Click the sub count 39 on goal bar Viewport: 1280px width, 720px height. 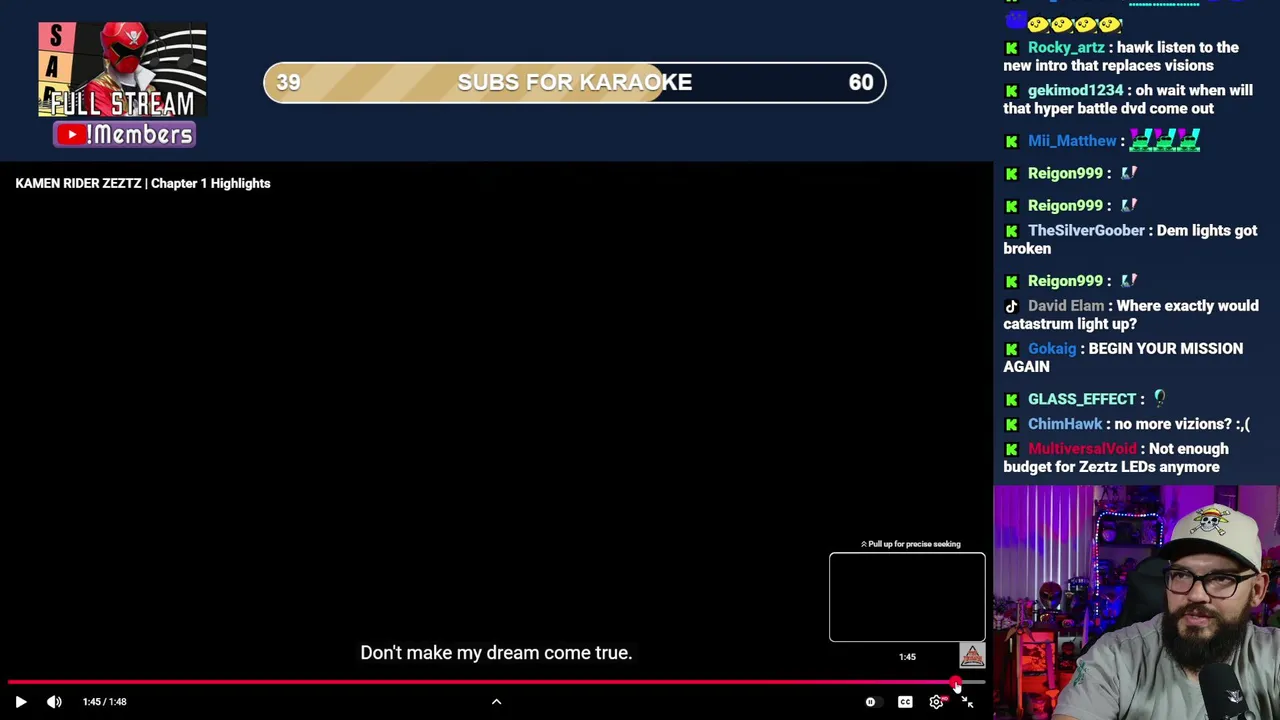[288, 83]
